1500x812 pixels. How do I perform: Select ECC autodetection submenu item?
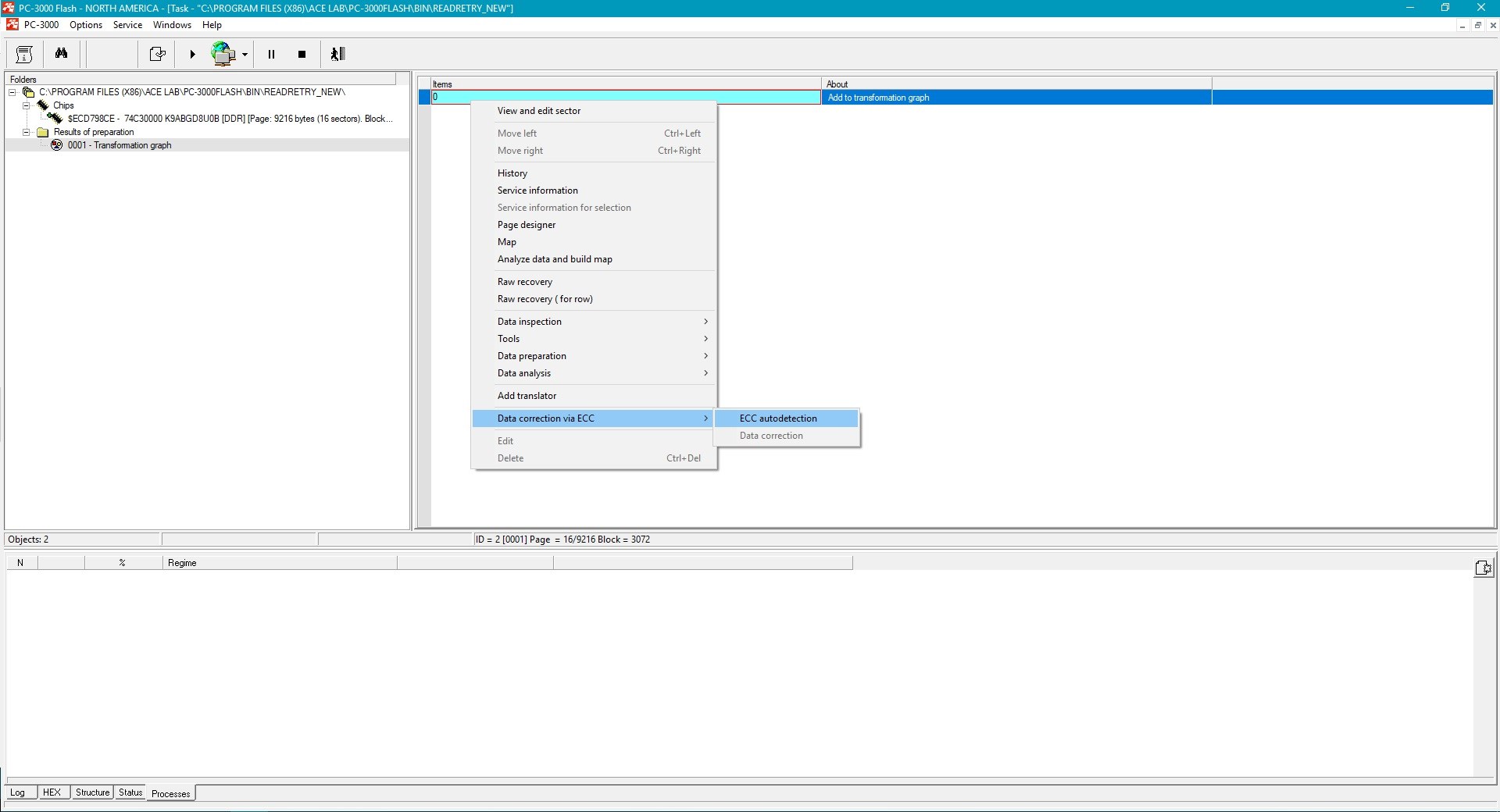pyautogui.click(x=778, y=418)
